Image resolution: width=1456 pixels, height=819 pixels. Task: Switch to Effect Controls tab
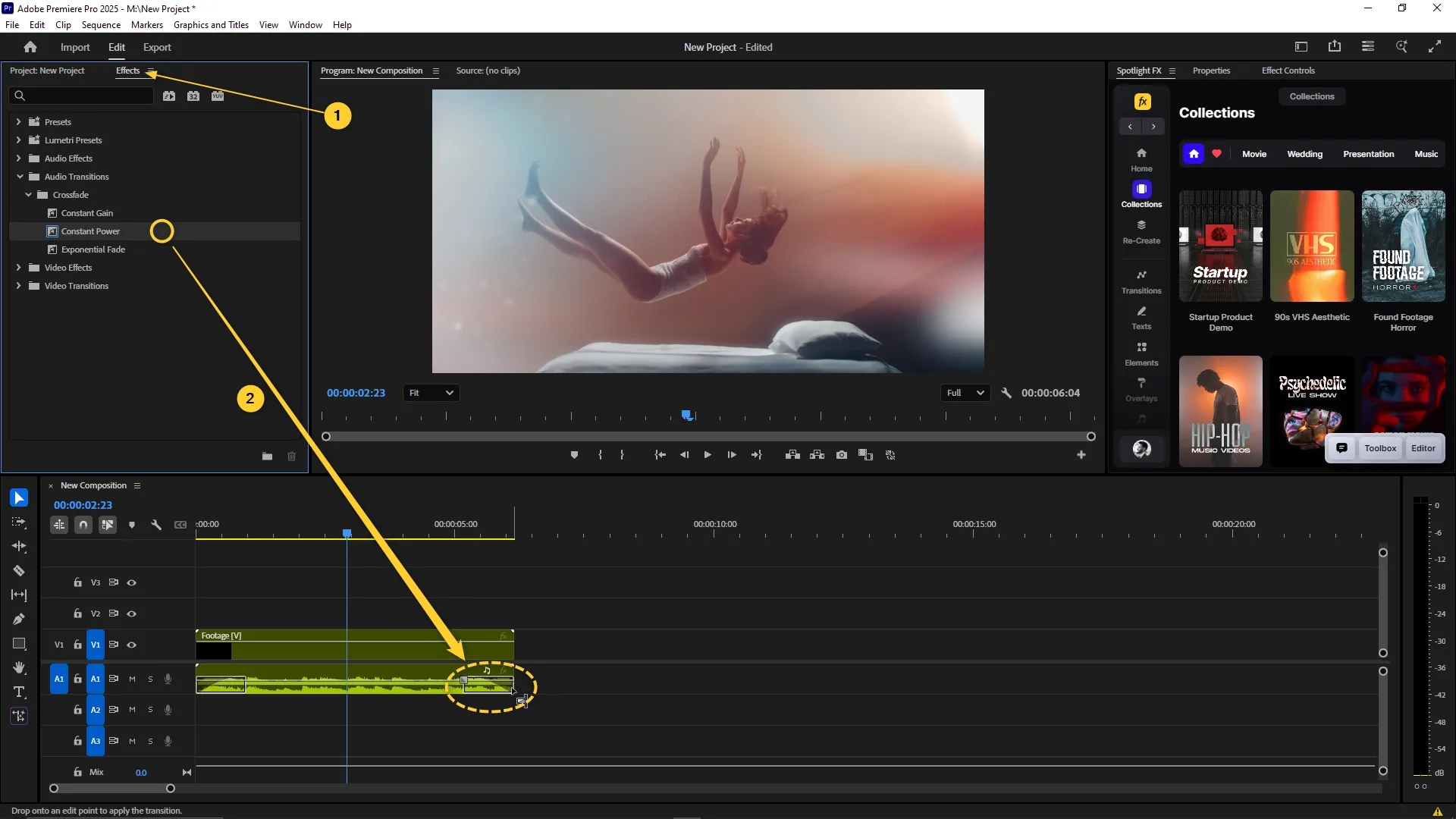(1288, 71)
